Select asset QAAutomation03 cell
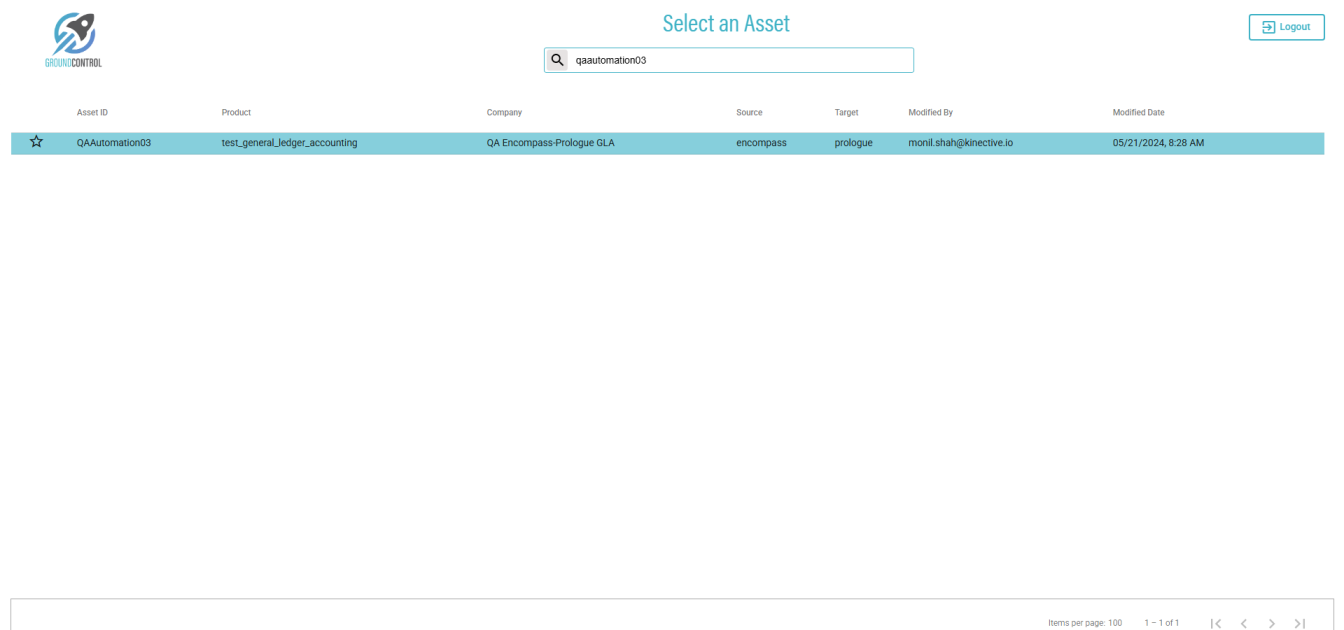 click(x=114, y=143)
